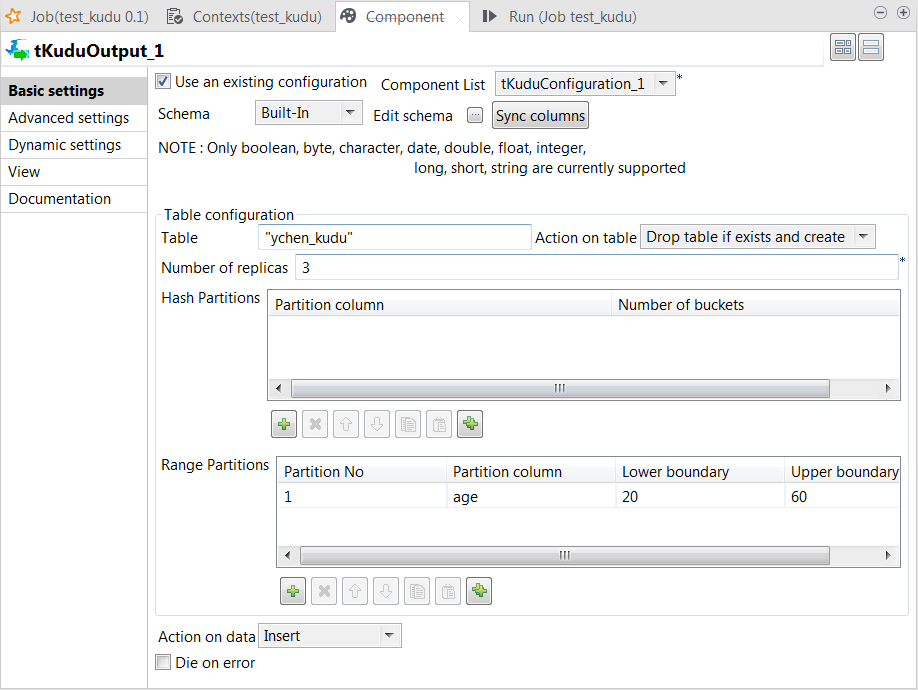Open the Component List dropdown

click(664, 84)
